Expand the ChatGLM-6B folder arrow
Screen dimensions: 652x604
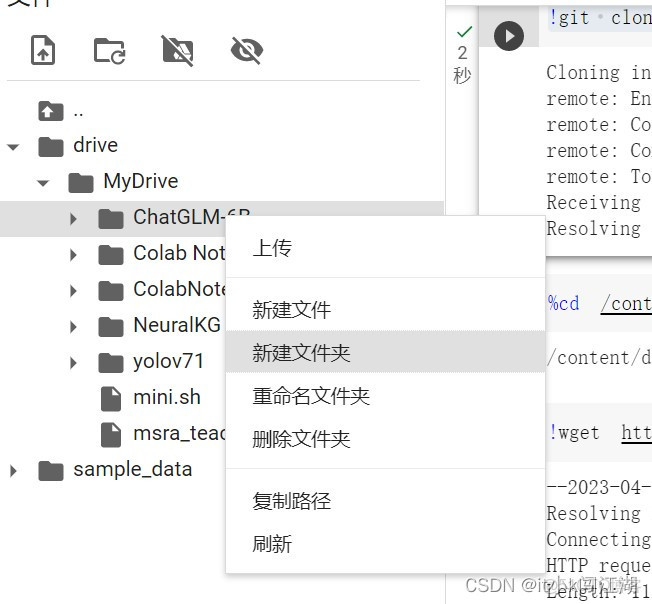(x=73, y=219)
